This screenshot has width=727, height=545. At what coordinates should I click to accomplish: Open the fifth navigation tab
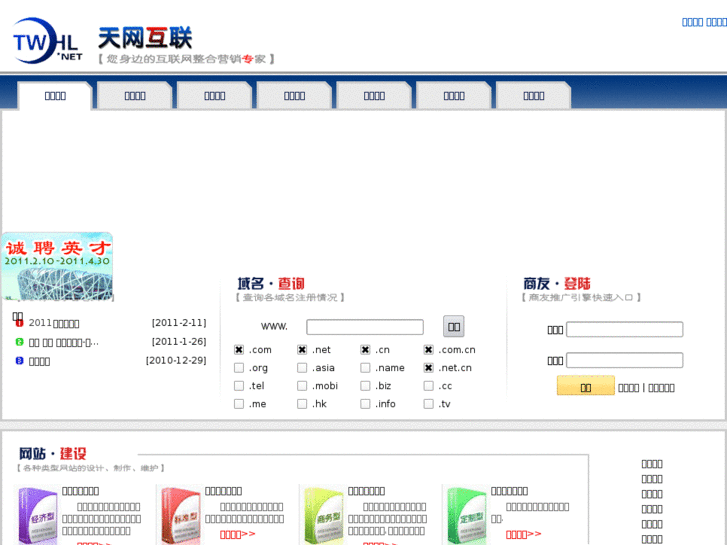click(374, 96)
